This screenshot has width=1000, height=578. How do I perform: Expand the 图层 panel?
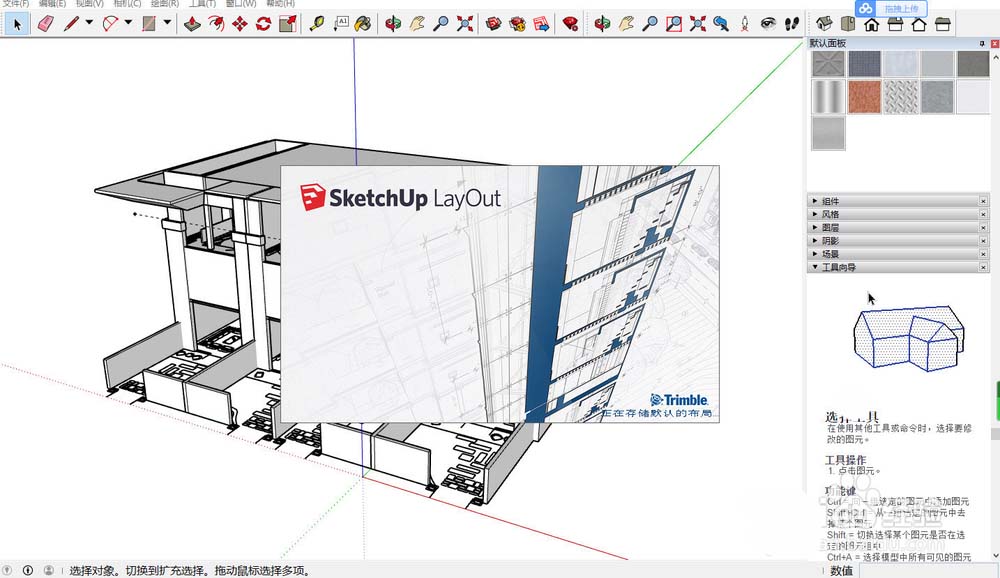pos(899,228)
